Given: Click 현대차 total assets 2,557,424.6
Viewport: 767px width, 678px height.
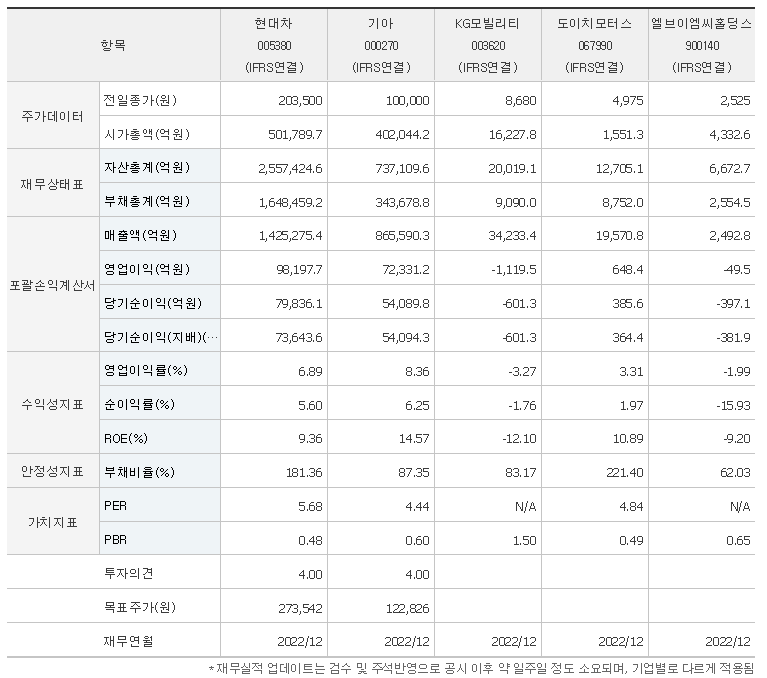Looking at the screenshot, I should pyautogui.click(x=290, y=169).
